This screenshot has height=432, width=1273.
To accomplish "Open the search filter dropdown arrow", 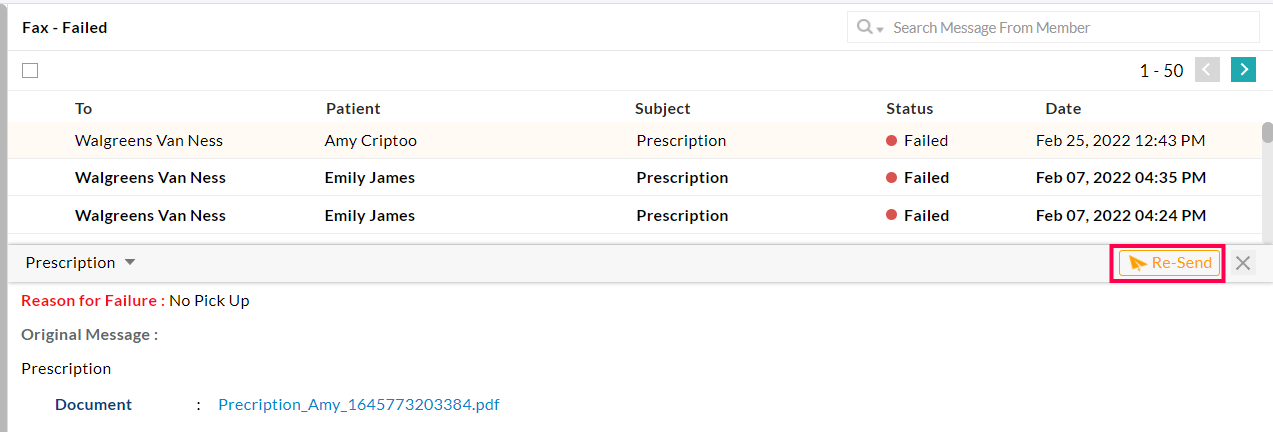I will pos(881,29).
